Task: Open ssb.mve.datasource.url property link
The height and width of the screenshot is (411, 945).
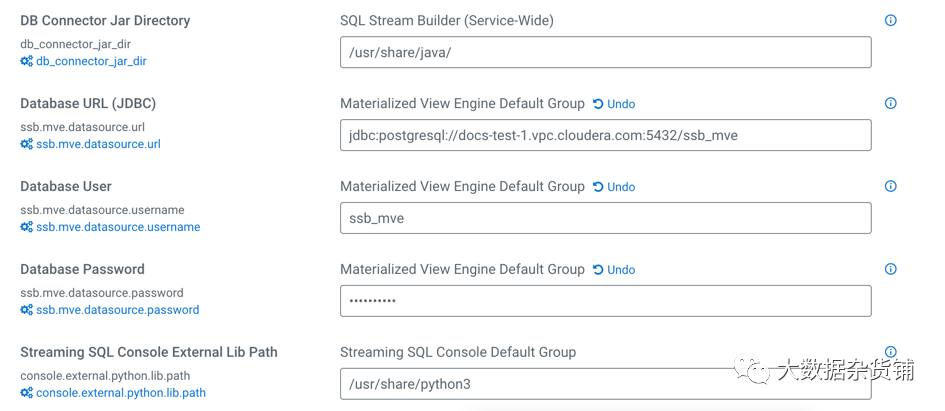Action: point(98,144)
